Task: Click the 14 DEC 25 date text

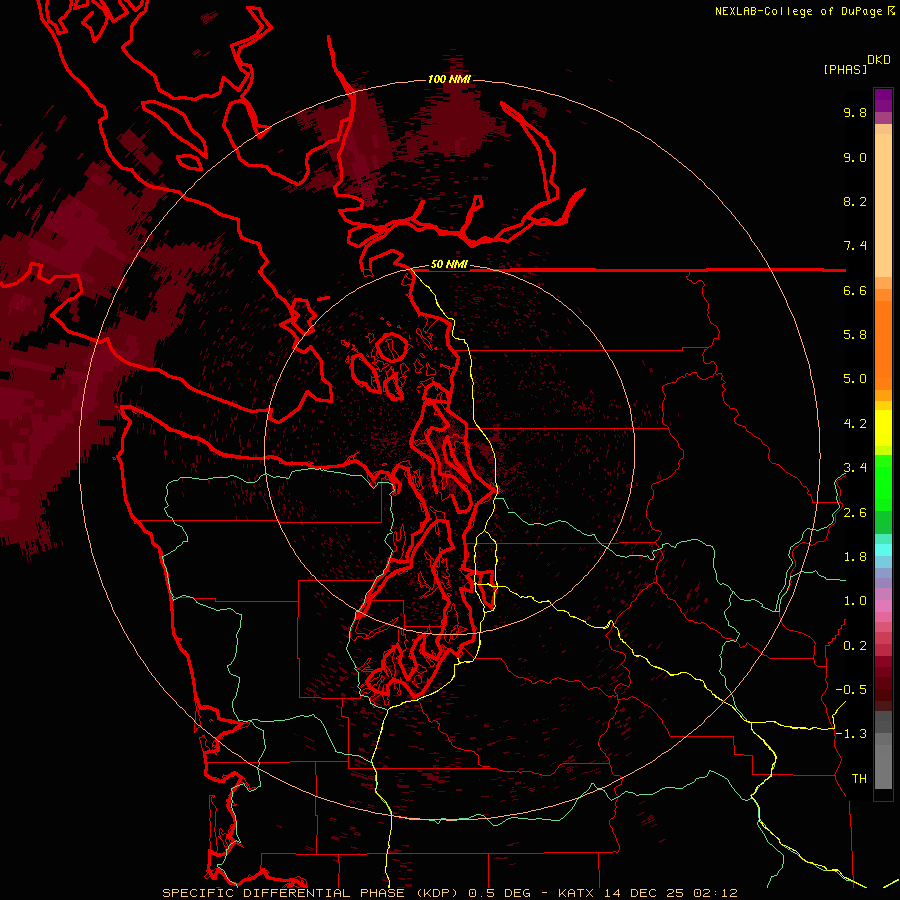Action: [644, 893]
